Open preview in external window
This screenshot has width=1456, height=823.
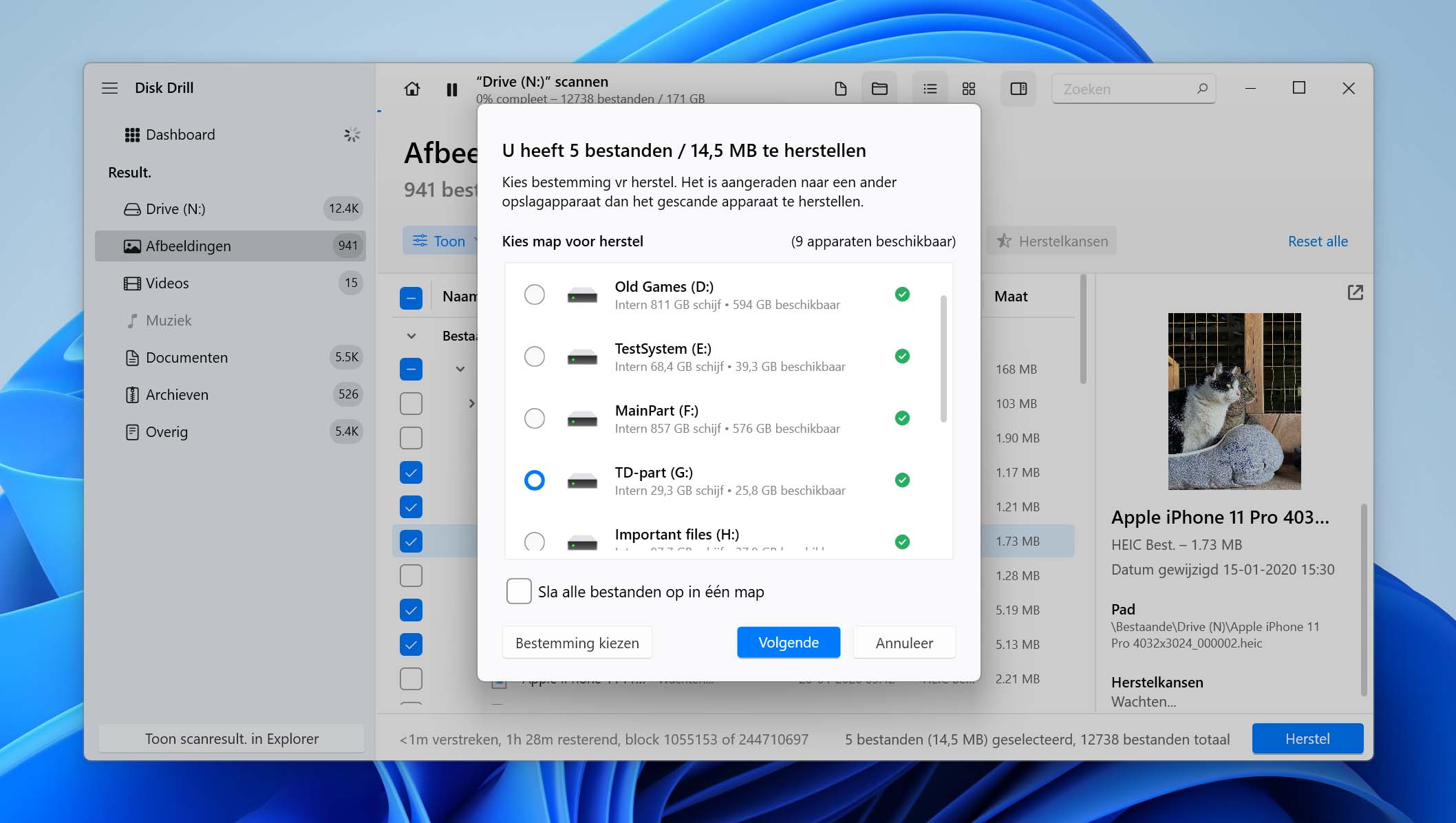(x=1355, y=292)
